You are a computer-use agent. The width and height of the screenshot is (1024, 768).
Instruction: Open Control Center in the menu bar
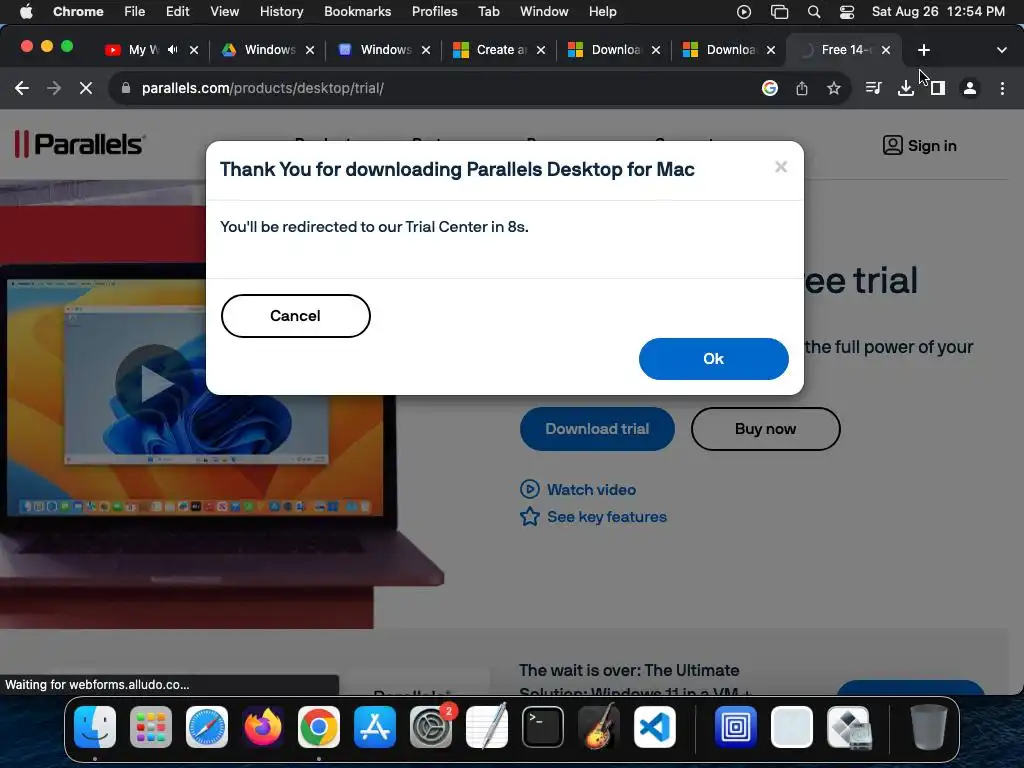(x=846, y=12)
